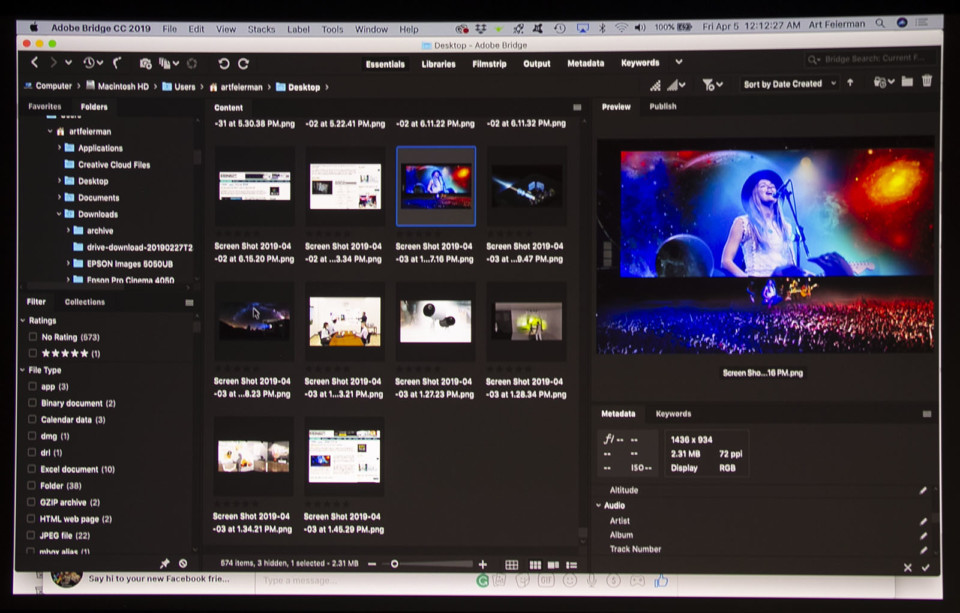Click the minus to shrink thumbnails
960x613 pixels.
372,564
